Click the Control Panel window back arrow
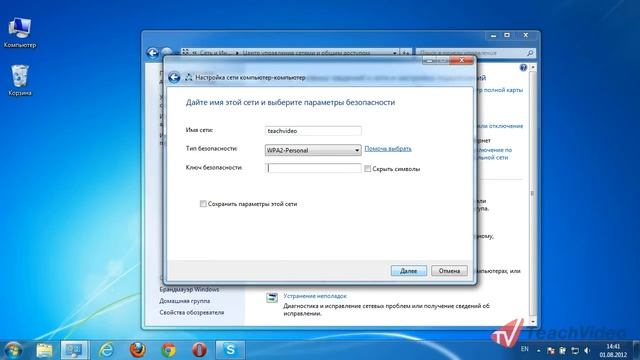640x360 pixels. click(152, 53)
